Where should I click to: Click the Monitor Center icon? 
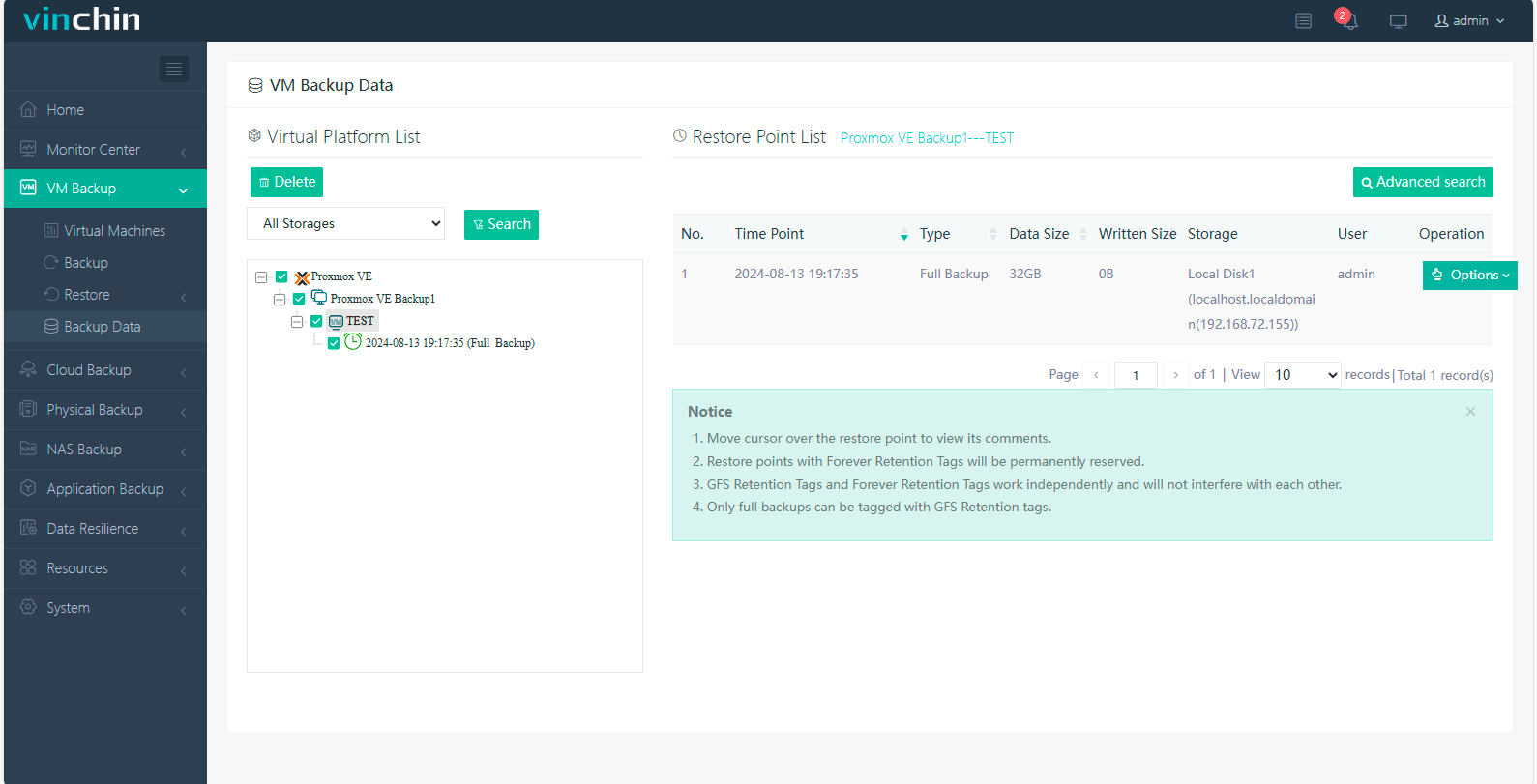point(28,149)
